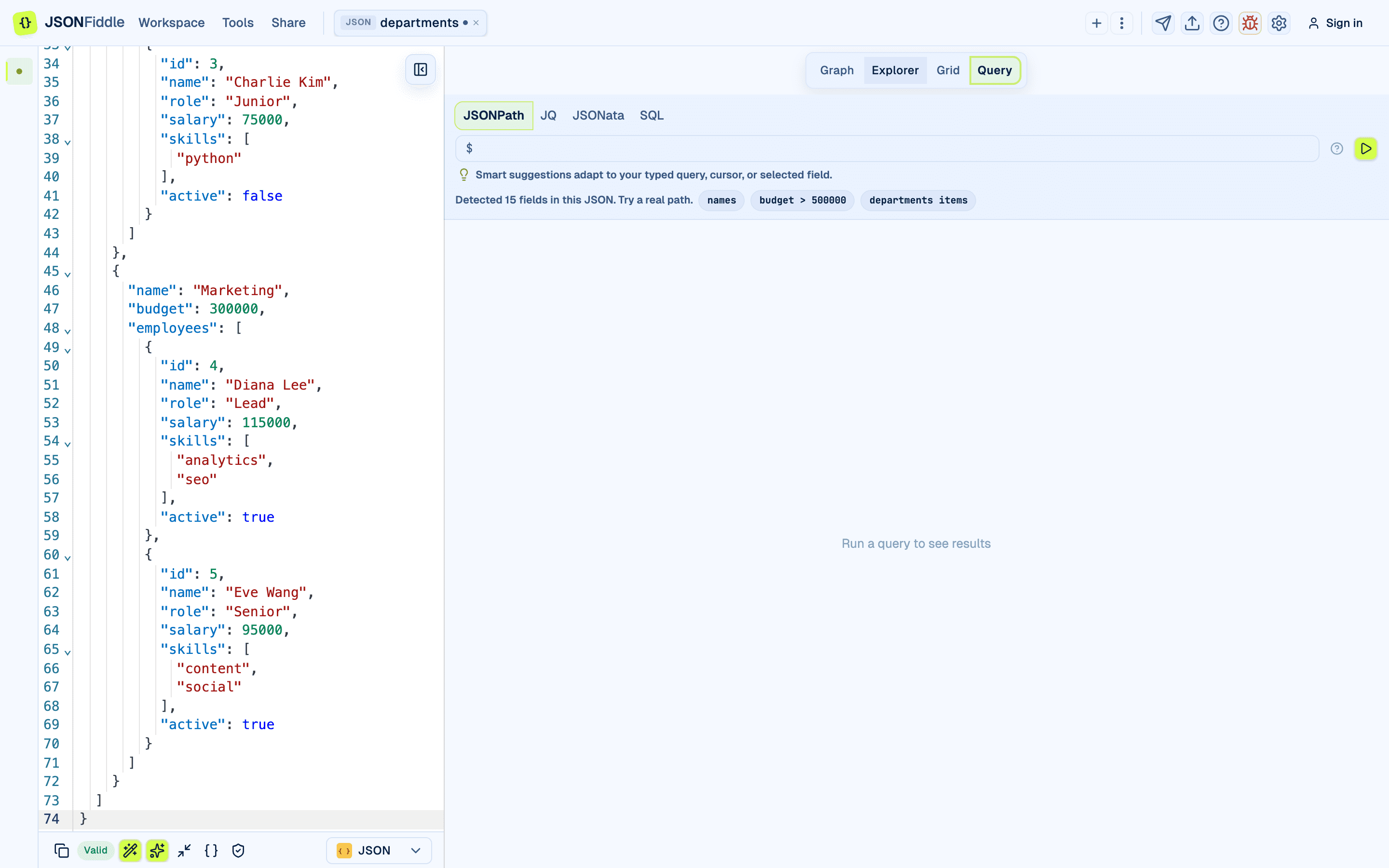Open query syntax help next to input
This screenshot has width=1389, height=868.
[1337, 149]
